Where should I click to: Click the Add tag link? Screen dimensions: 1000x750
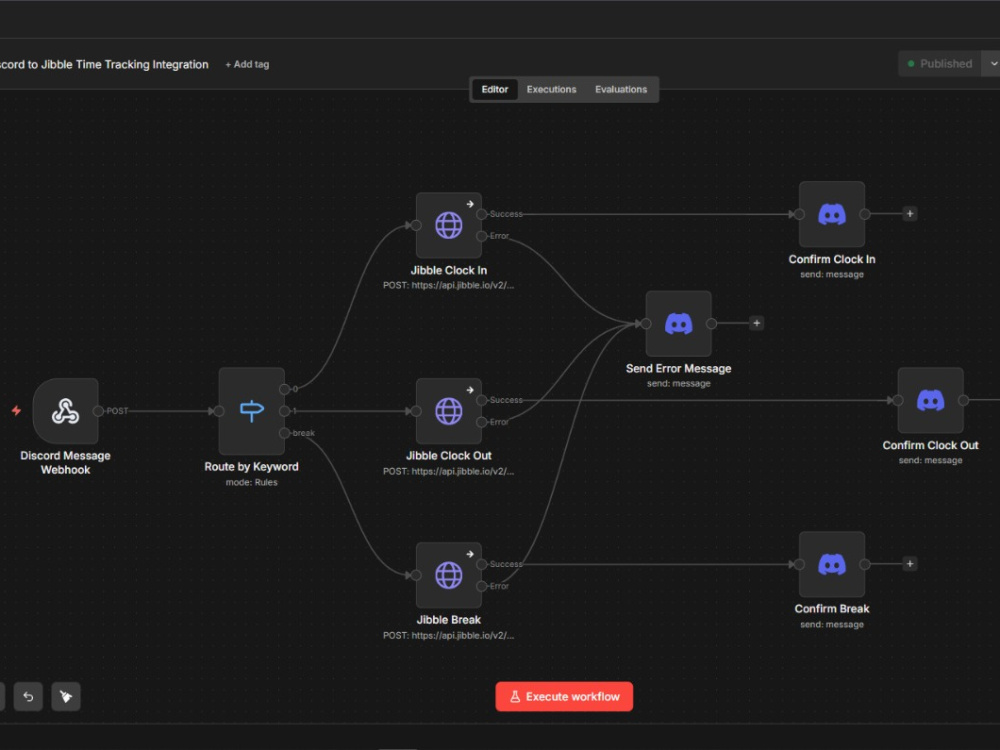pyautogui.click(x=247, y=64)
